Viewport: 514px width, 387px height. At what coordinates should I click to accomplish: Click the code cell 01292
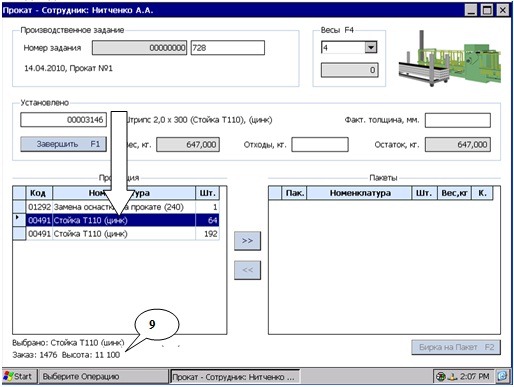click(39, 207)
